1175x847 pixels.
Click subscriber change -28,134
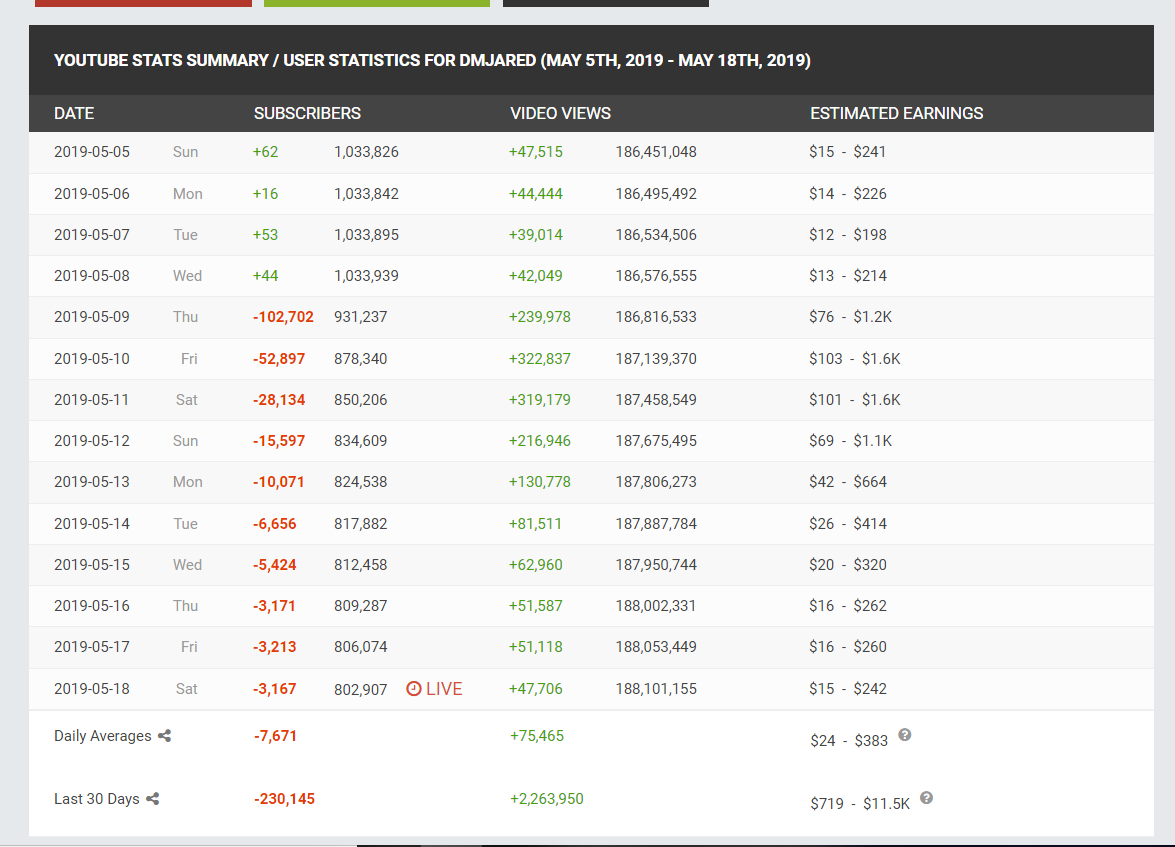[x=279, y=400]
